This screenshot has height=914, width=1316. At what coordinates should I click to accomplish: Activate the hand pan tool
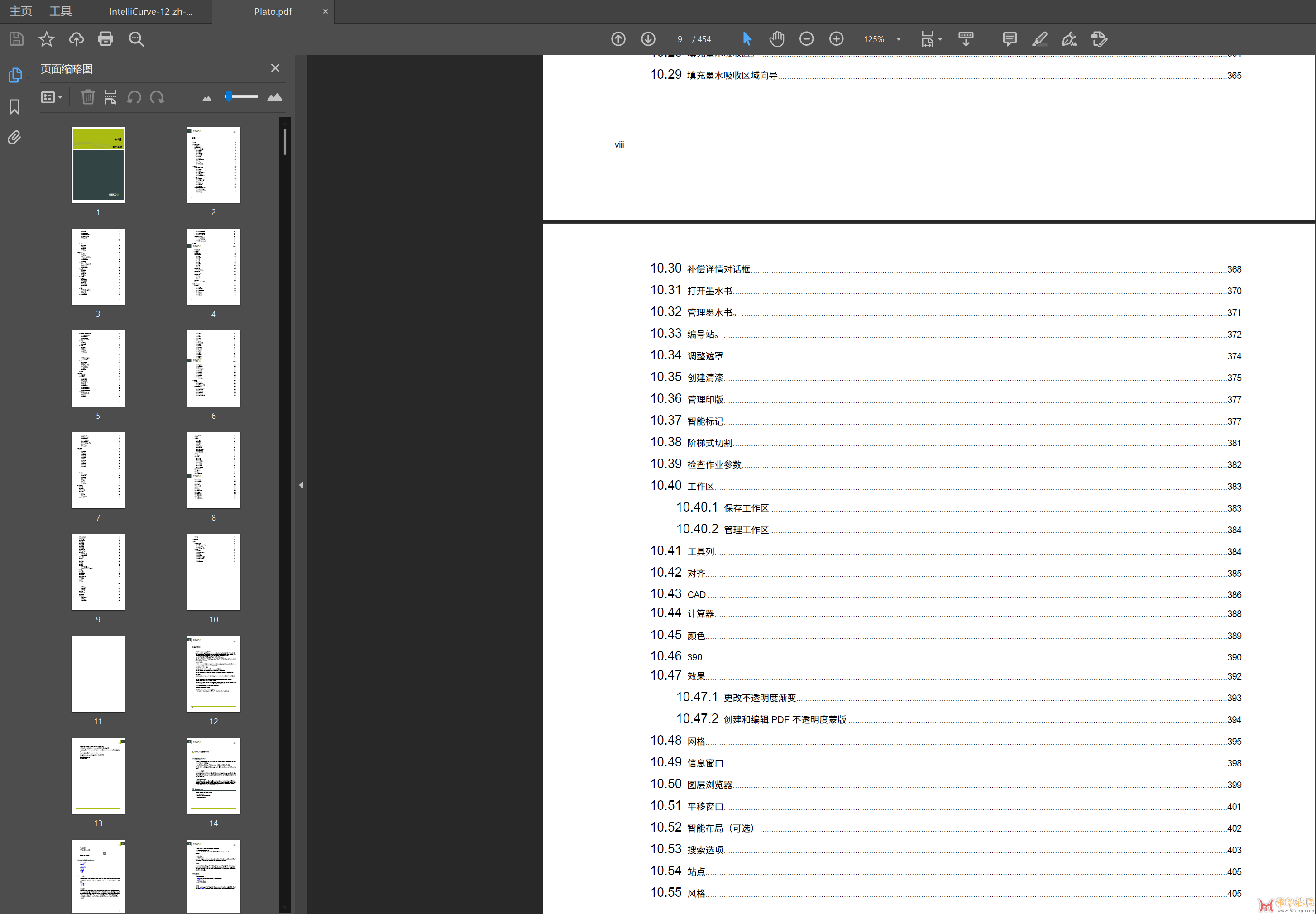coord(776,39)
